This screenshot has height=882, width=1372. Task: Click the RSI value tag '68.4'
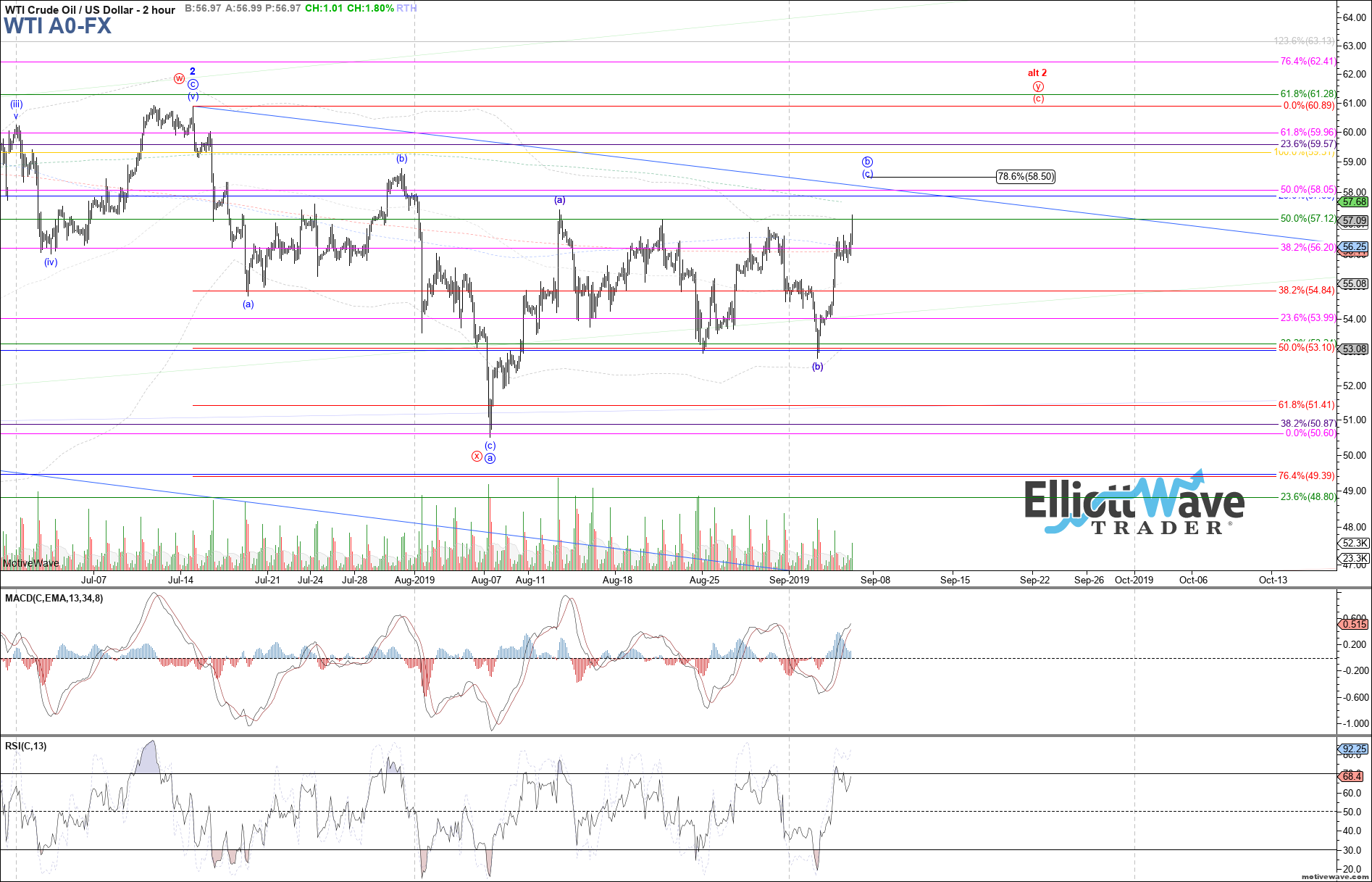pos(1352,776)
